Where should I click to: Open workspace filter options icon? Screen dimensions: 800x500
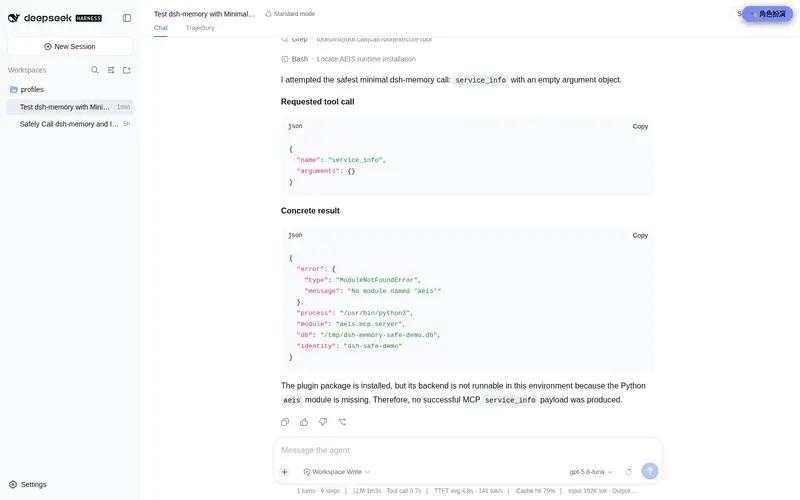click(111, 70)
